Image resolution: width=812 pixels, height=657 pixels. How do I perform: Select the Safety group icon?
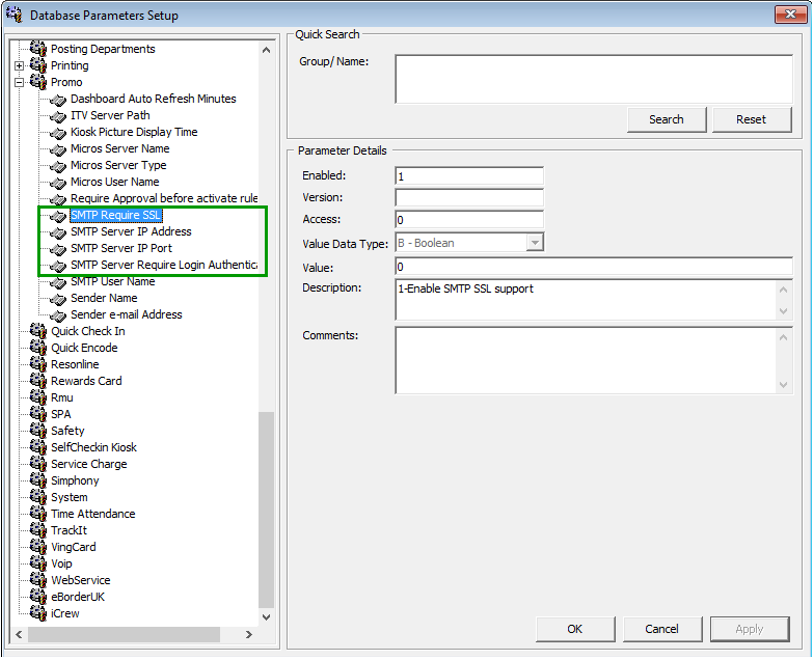[38, 430]
